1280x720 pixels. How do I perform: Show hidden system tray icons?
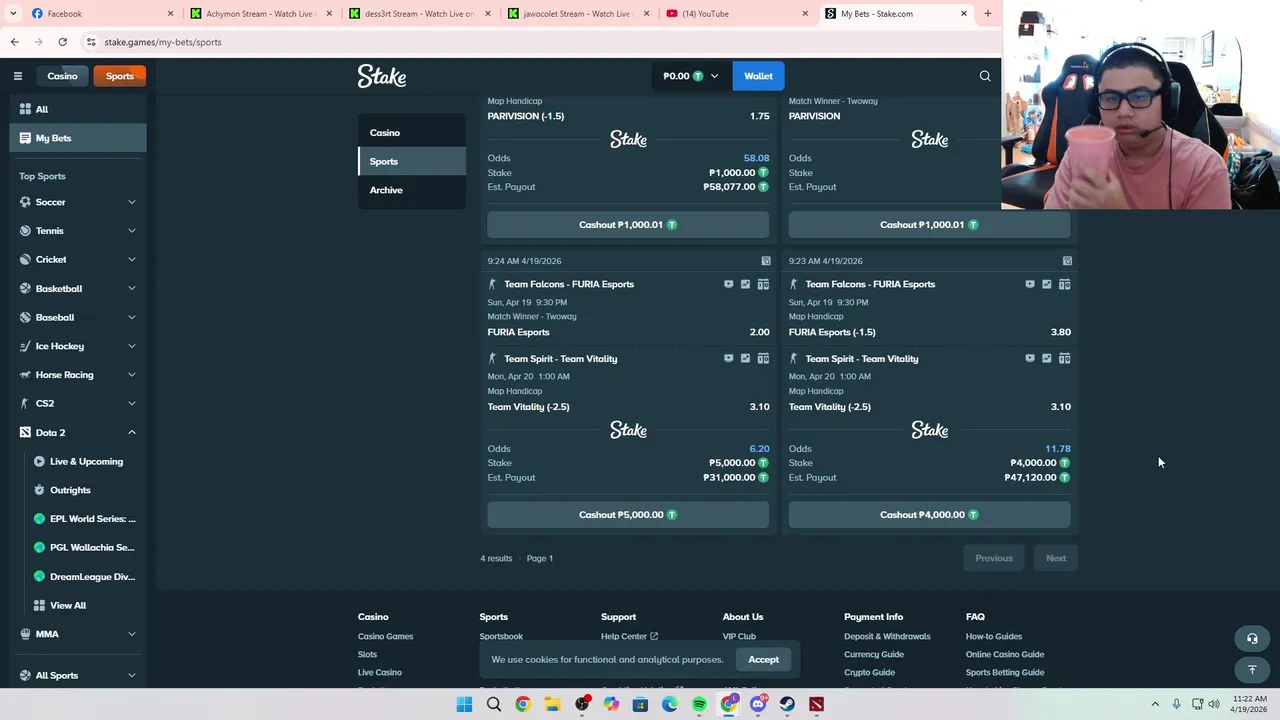(x=1155, y=705)
